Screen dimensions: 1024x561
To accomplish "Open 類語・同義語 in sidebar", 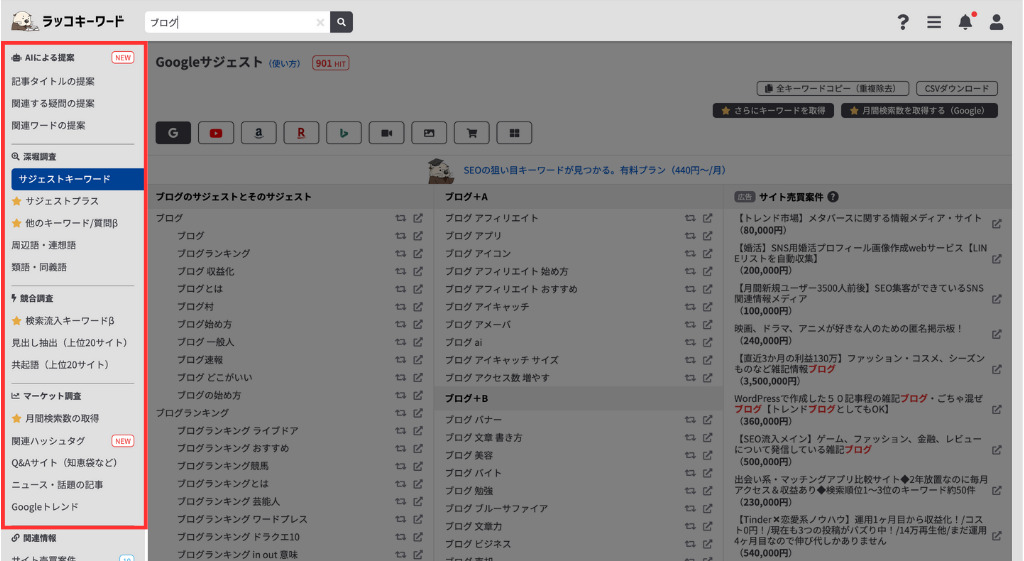I will pyautogui.click(x=39, y=267).
